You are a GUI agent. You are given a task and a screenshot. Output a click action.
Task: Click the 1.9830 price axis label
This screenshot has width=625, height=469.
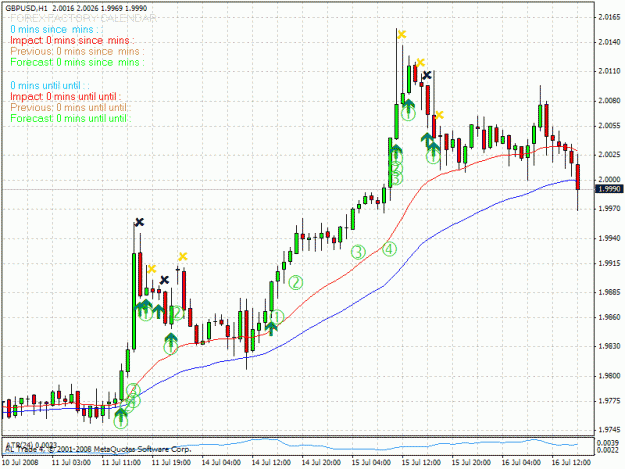coord(609,347)
